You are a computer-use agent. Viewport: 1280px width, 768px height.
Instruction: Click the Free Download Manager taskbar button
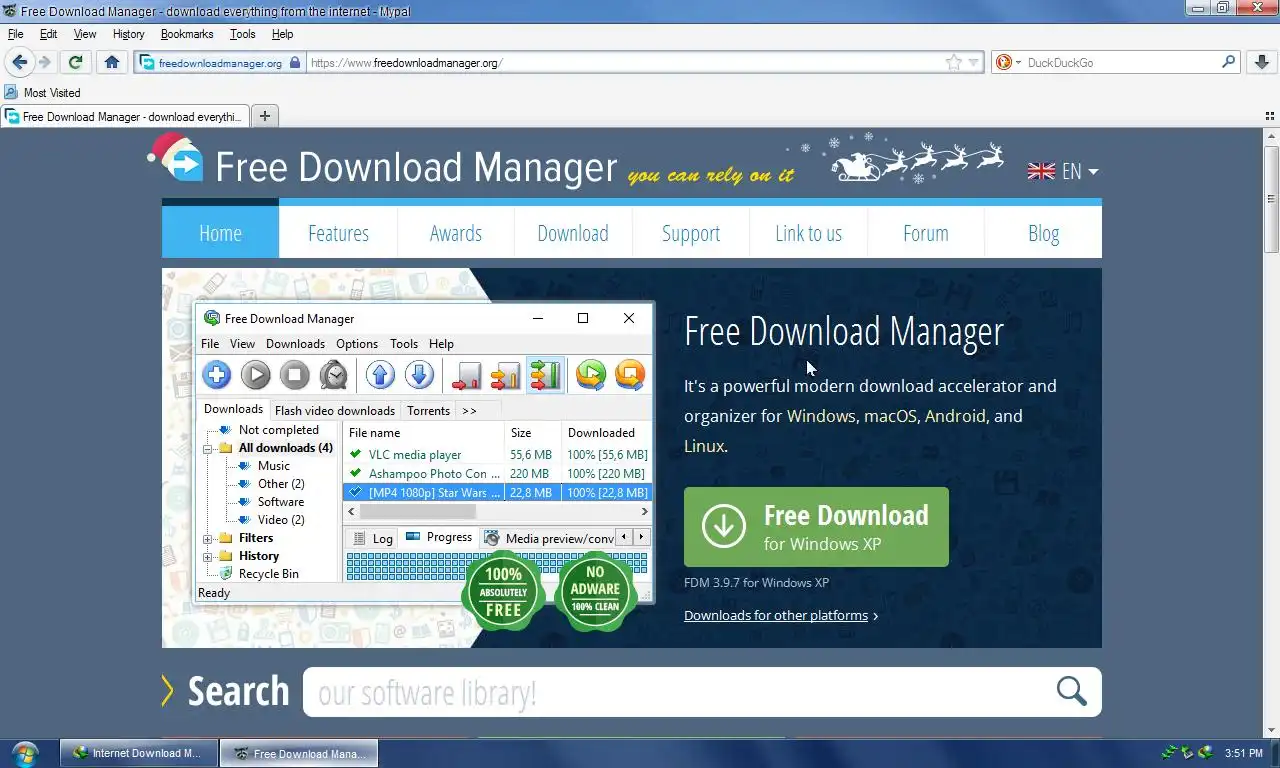click(x=299, y=753)
